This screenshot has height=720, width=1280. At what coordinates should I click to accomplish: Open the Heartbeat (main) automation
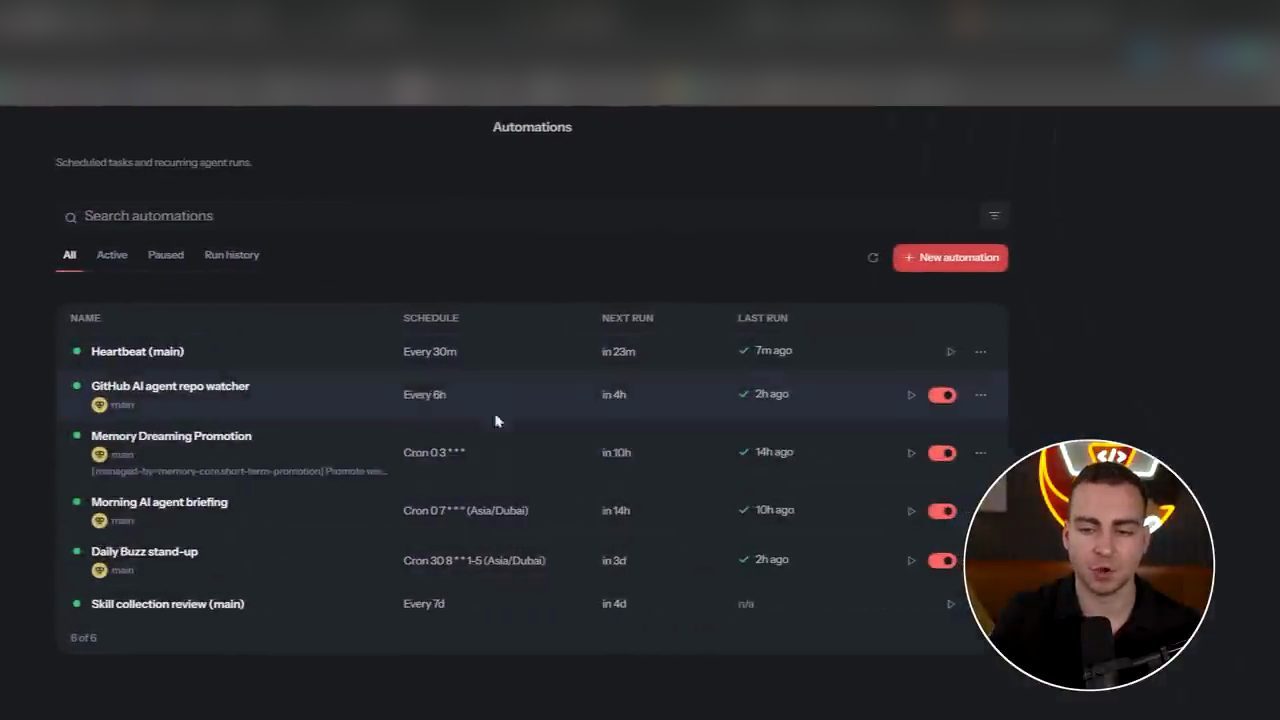[x=137, y=352]
